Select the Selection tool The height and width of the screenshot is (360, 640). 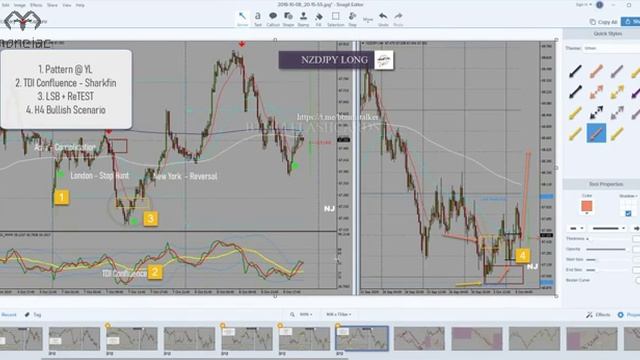[x=336, y=19]
